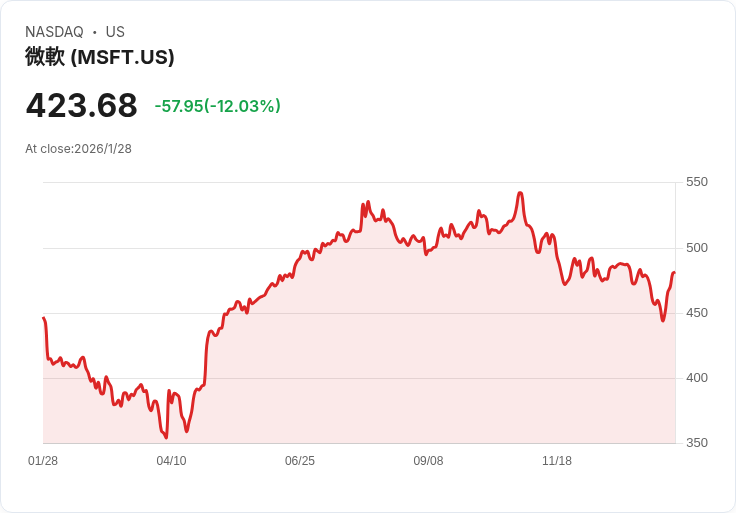Click the 450 price axis label
The height and width of the screenshot is (513, 736).
pos(697,313)
